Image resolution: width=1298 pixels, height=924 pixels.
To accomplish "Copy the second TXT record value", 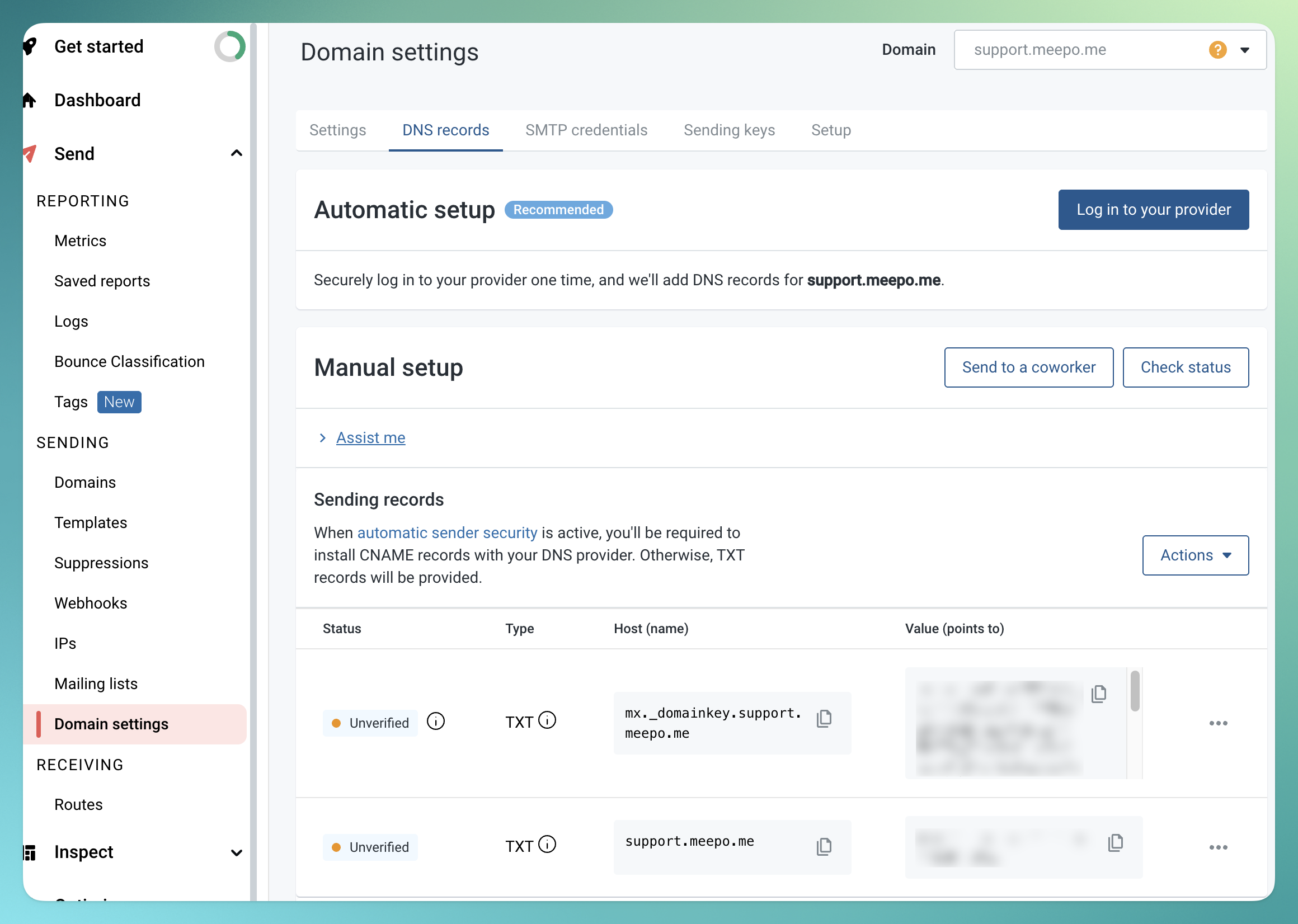I will click(1116, 843).
